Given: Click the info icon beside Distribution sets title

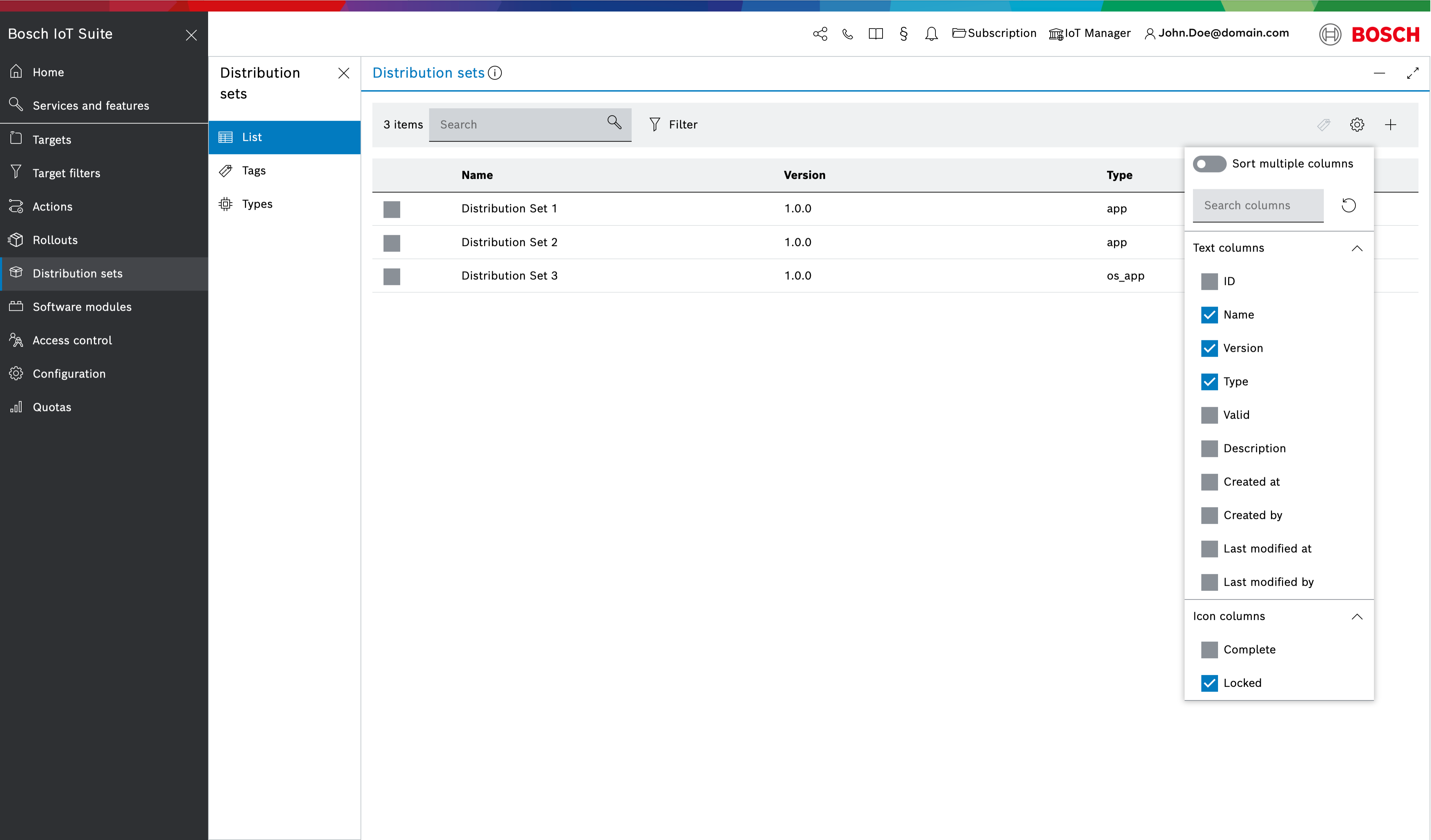Looking at the screenshot, I should [x=495, y=73].
